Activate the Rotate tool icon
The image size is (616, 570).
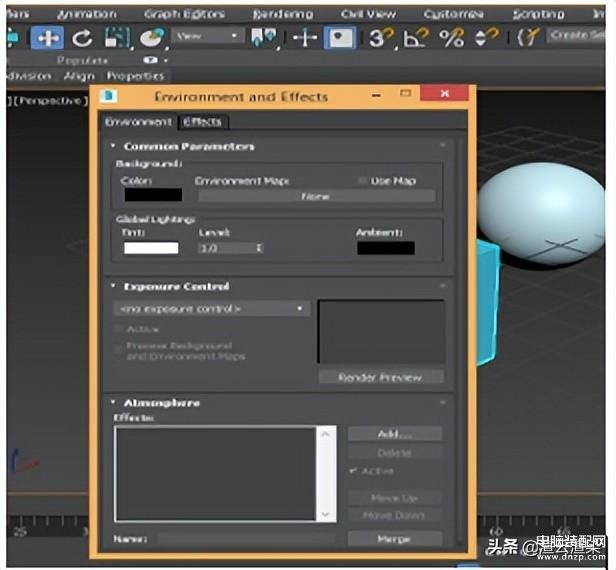82,38
